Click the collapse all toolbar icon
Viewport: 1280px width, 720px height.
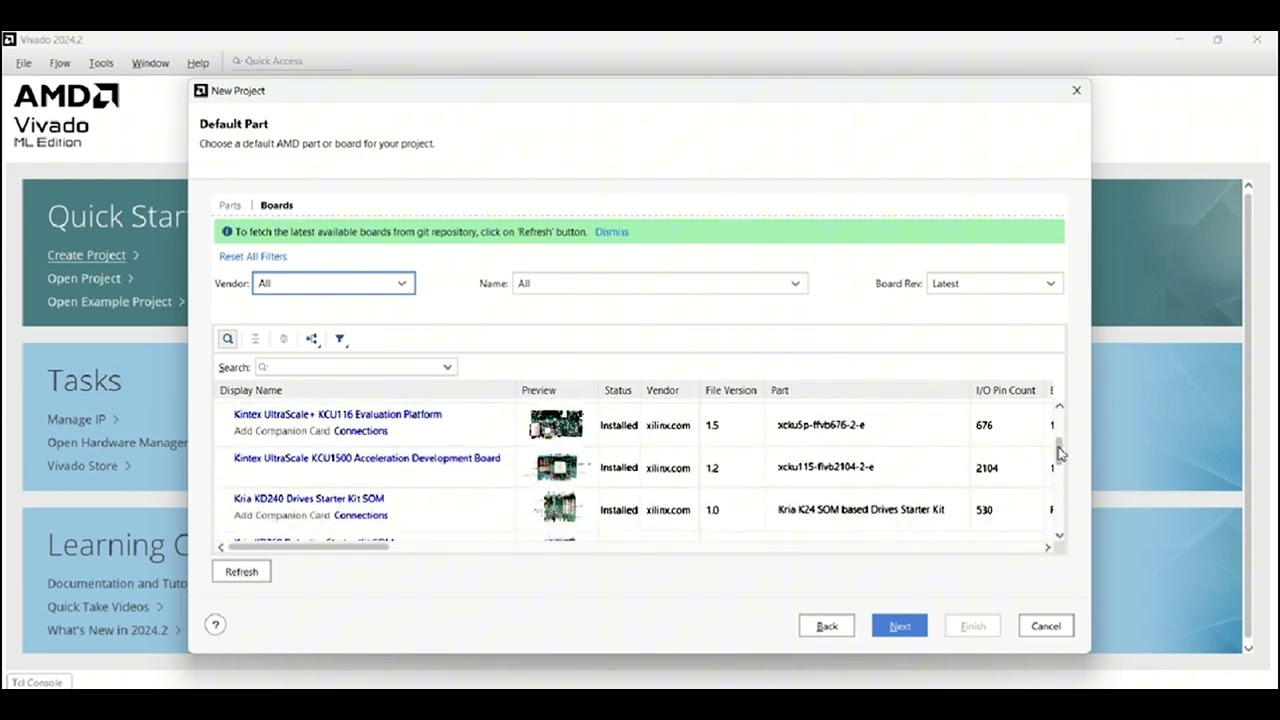click(255, 339)
